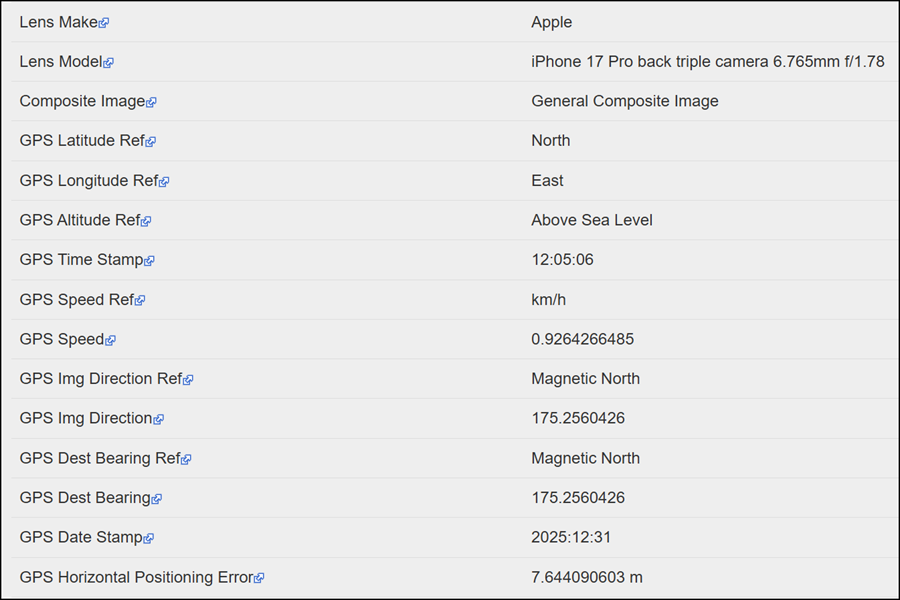
Task: Open the GPS Longitude Ref icon link
Action: point(164,180)
